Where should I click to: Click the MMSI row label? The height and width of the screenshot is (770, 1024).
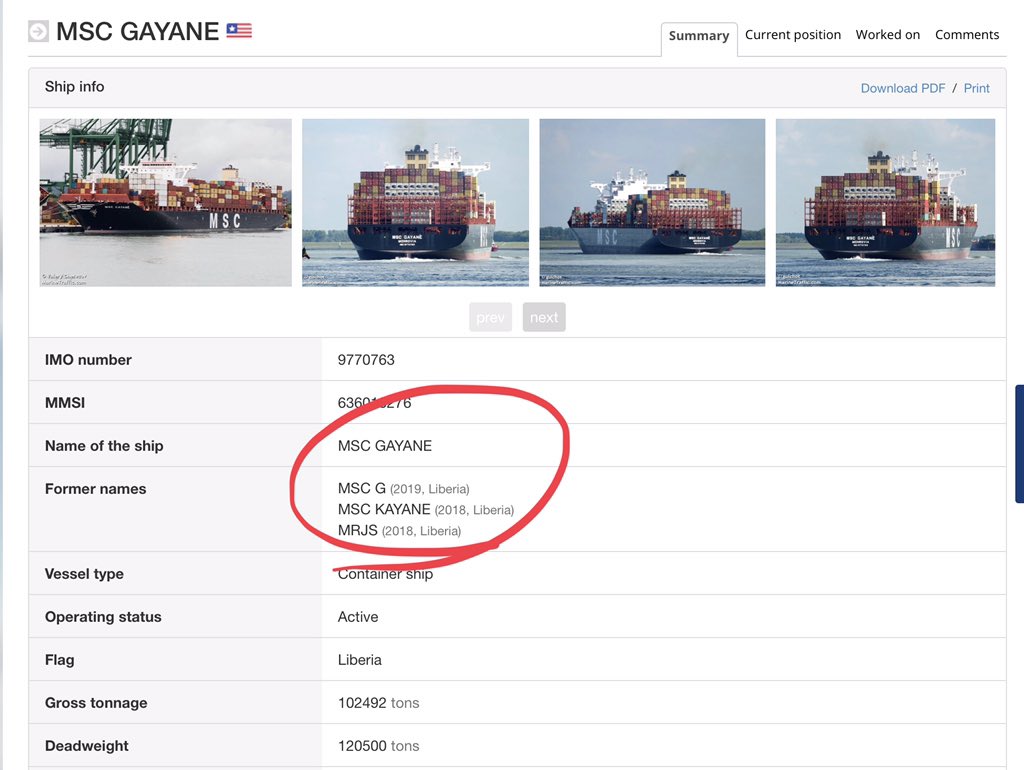pos(65,403)
